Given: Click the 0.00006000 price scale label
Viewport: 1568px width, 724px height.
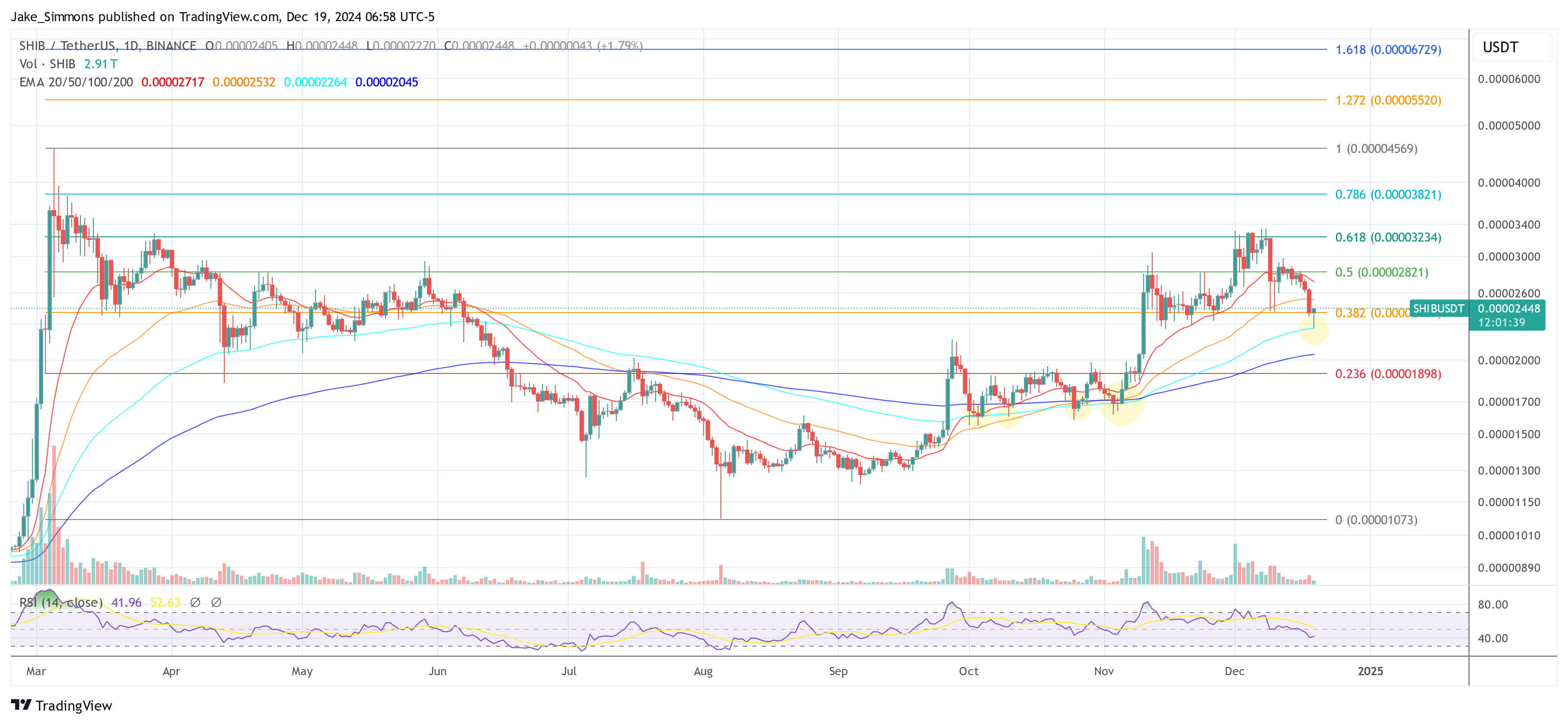Looking at the screenshot, I should (x=1508, y=79).
